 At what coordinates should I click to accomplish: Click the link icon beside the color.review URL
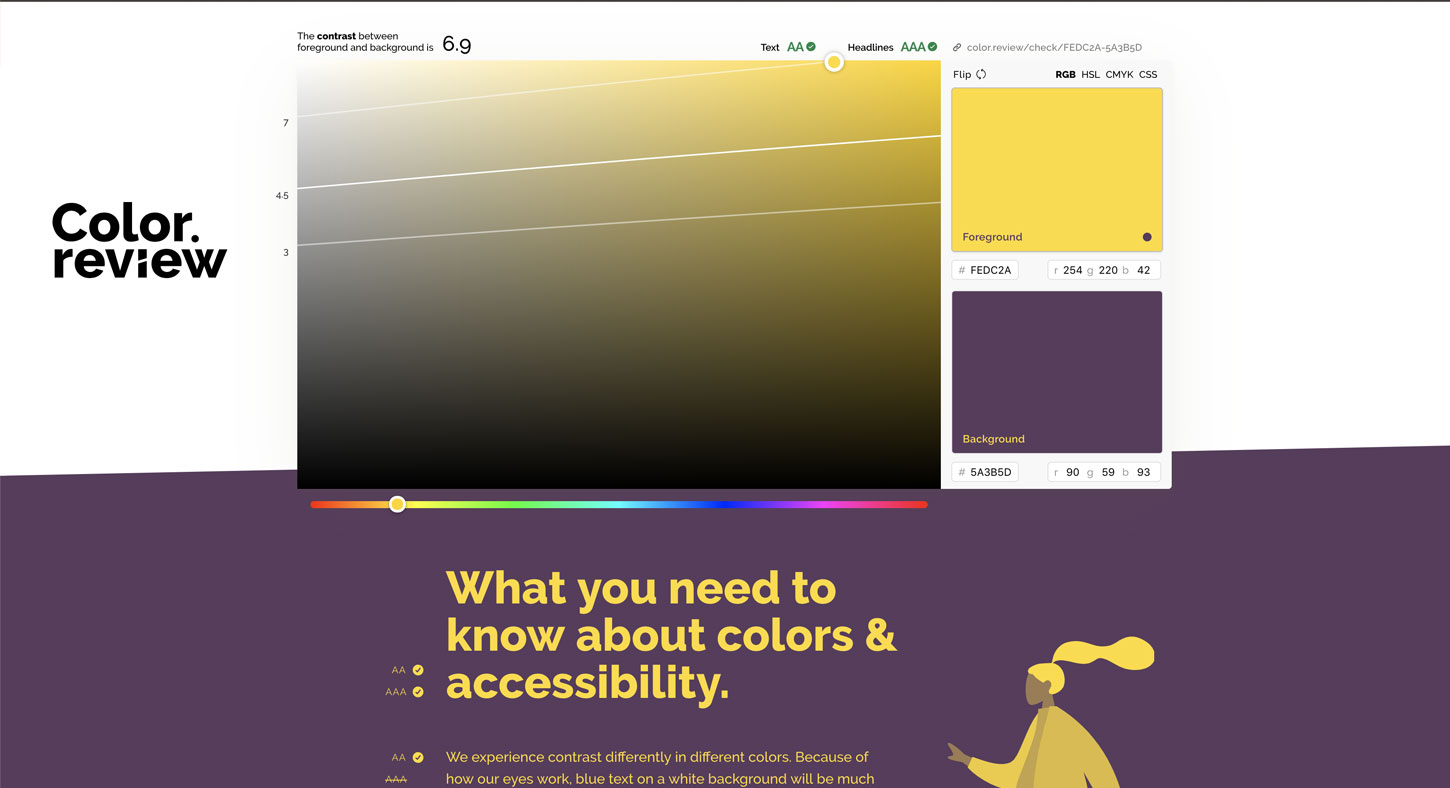click(x=957, y=47)
